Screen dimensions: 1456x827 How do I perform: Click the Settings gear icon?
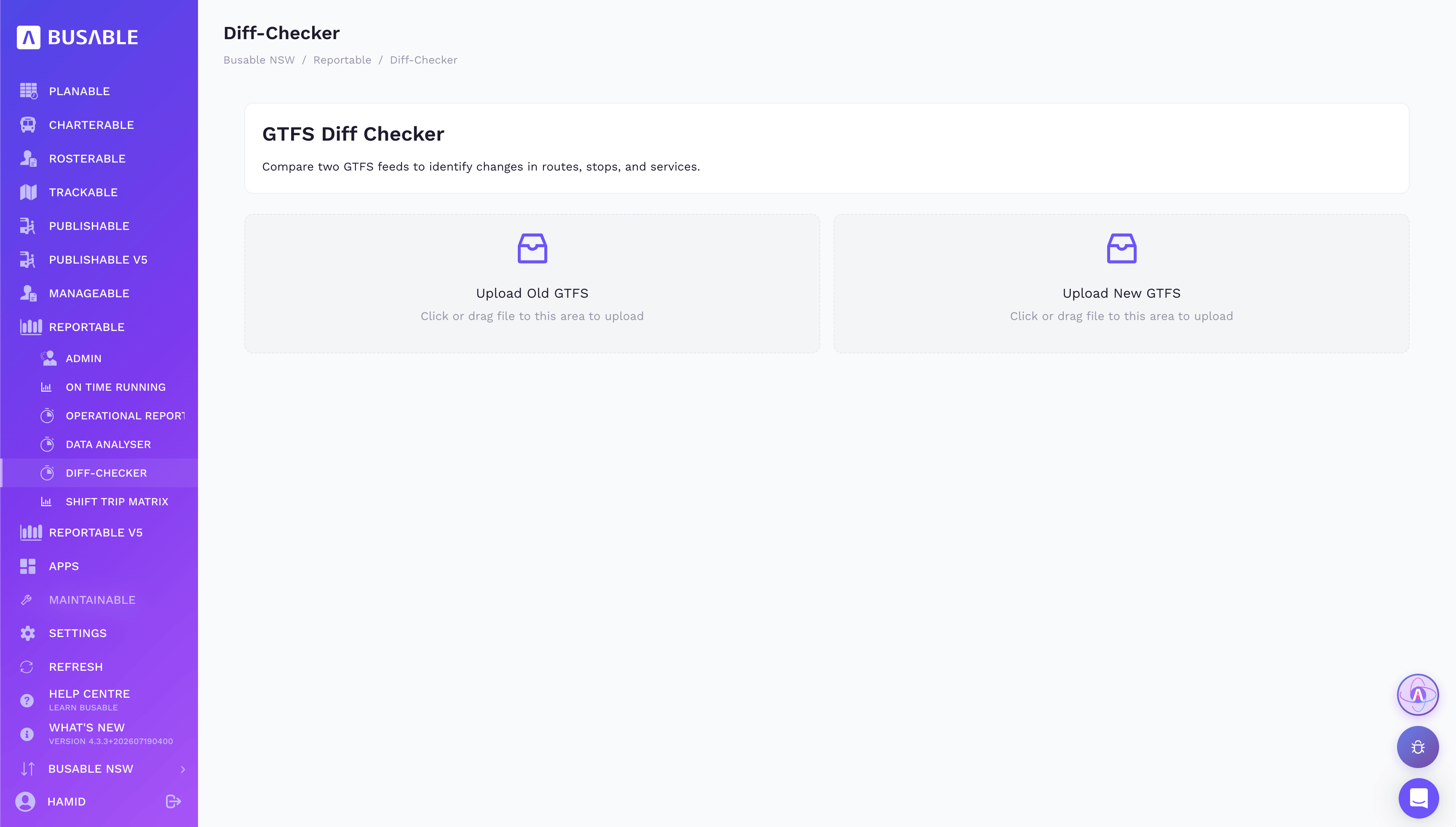pyautogui.click(x=28, y=633)
